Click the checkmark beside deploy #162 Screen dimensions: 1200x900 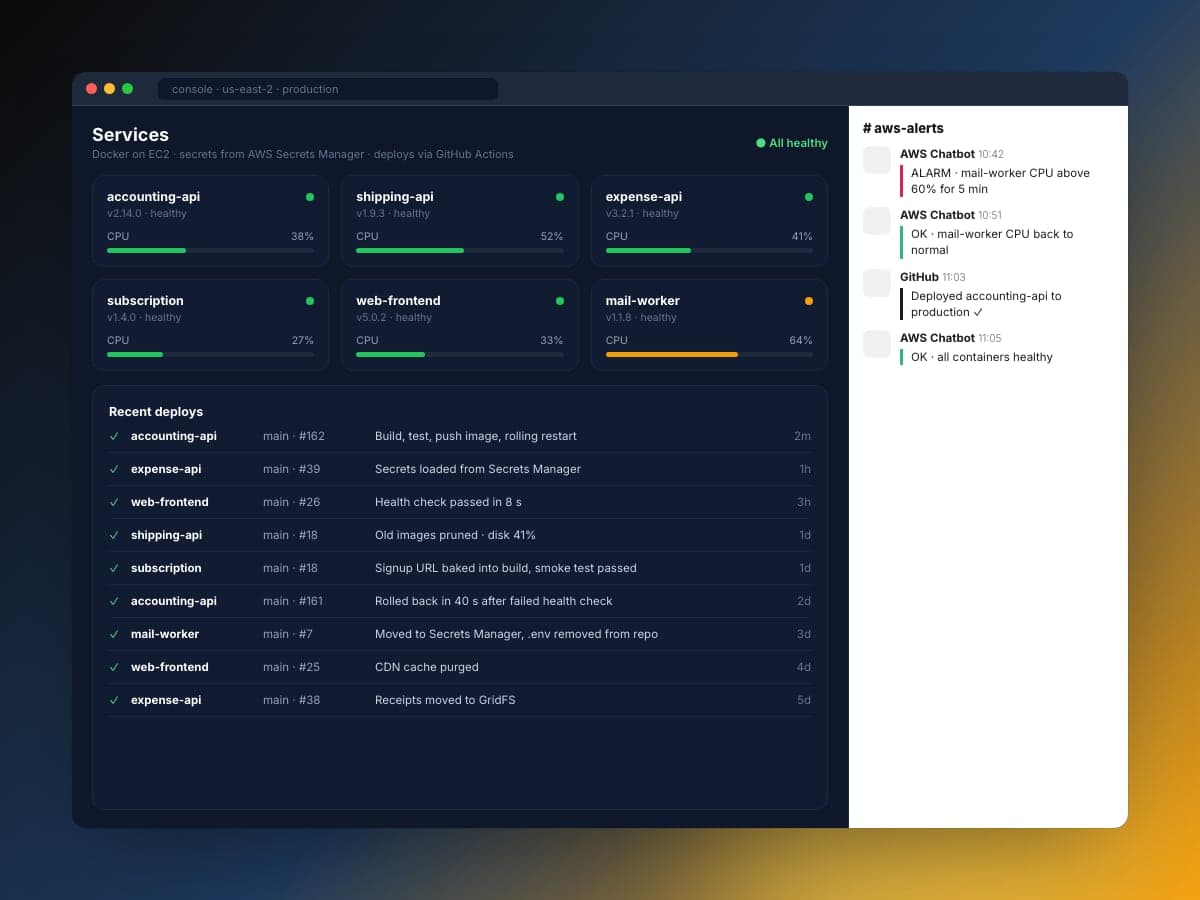click(x=114, y=436)
